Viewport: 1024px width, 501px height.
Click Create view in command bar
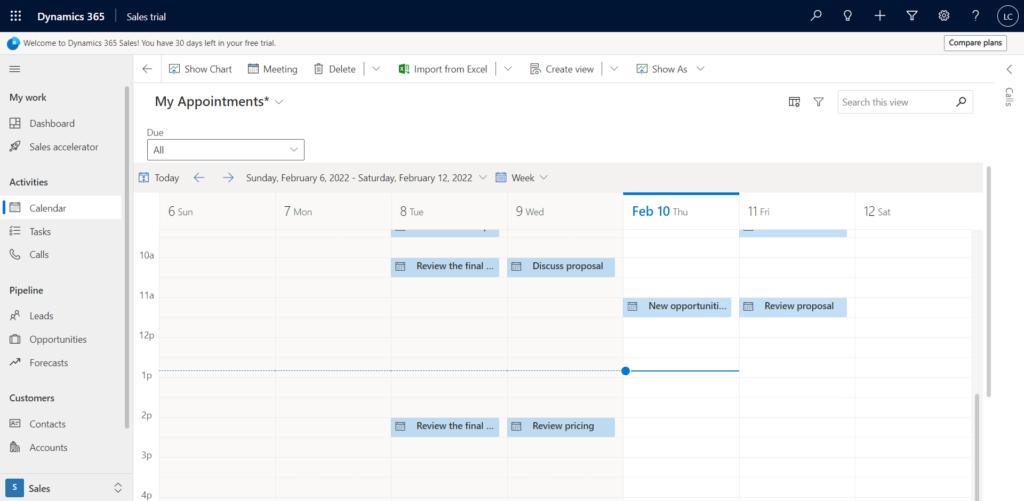pos(562,69)
